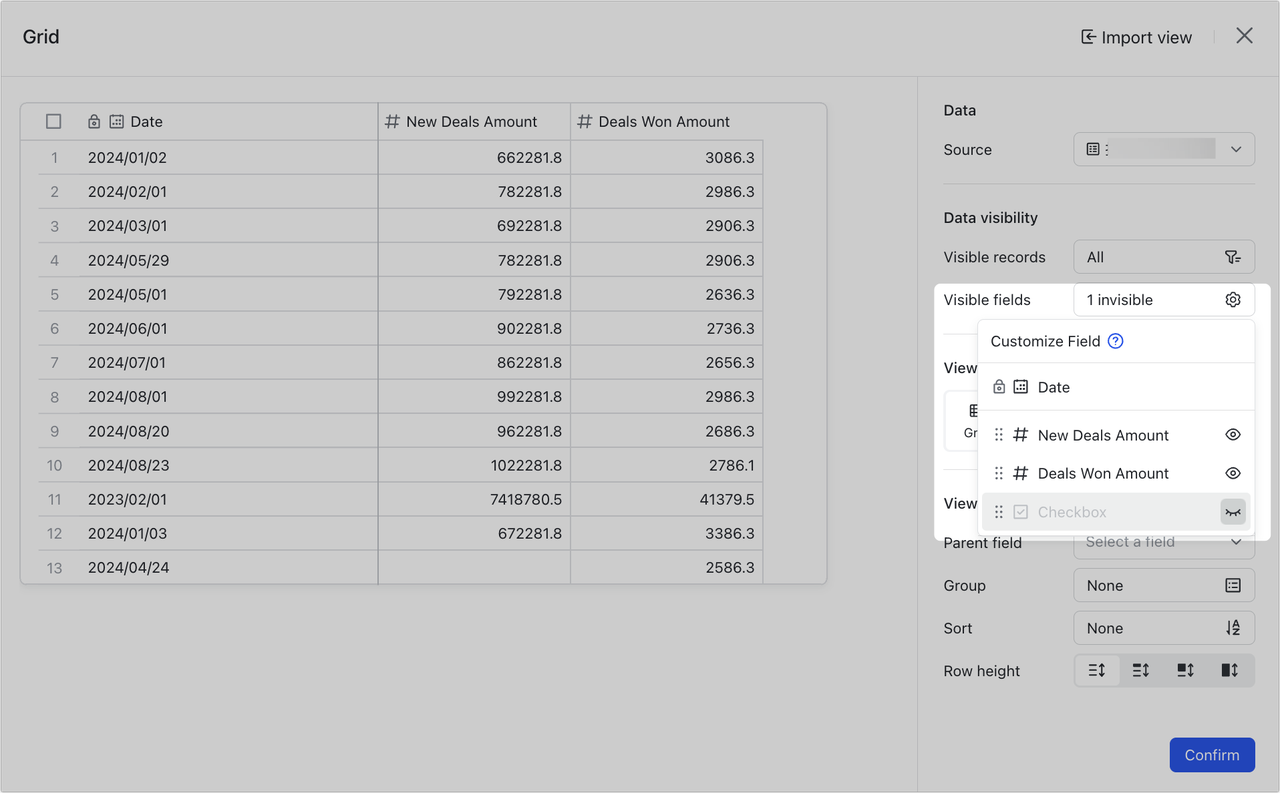Click the table icon in the Source dropdown
This screenshot has height=793, width=1280.
pos(1093,149)
